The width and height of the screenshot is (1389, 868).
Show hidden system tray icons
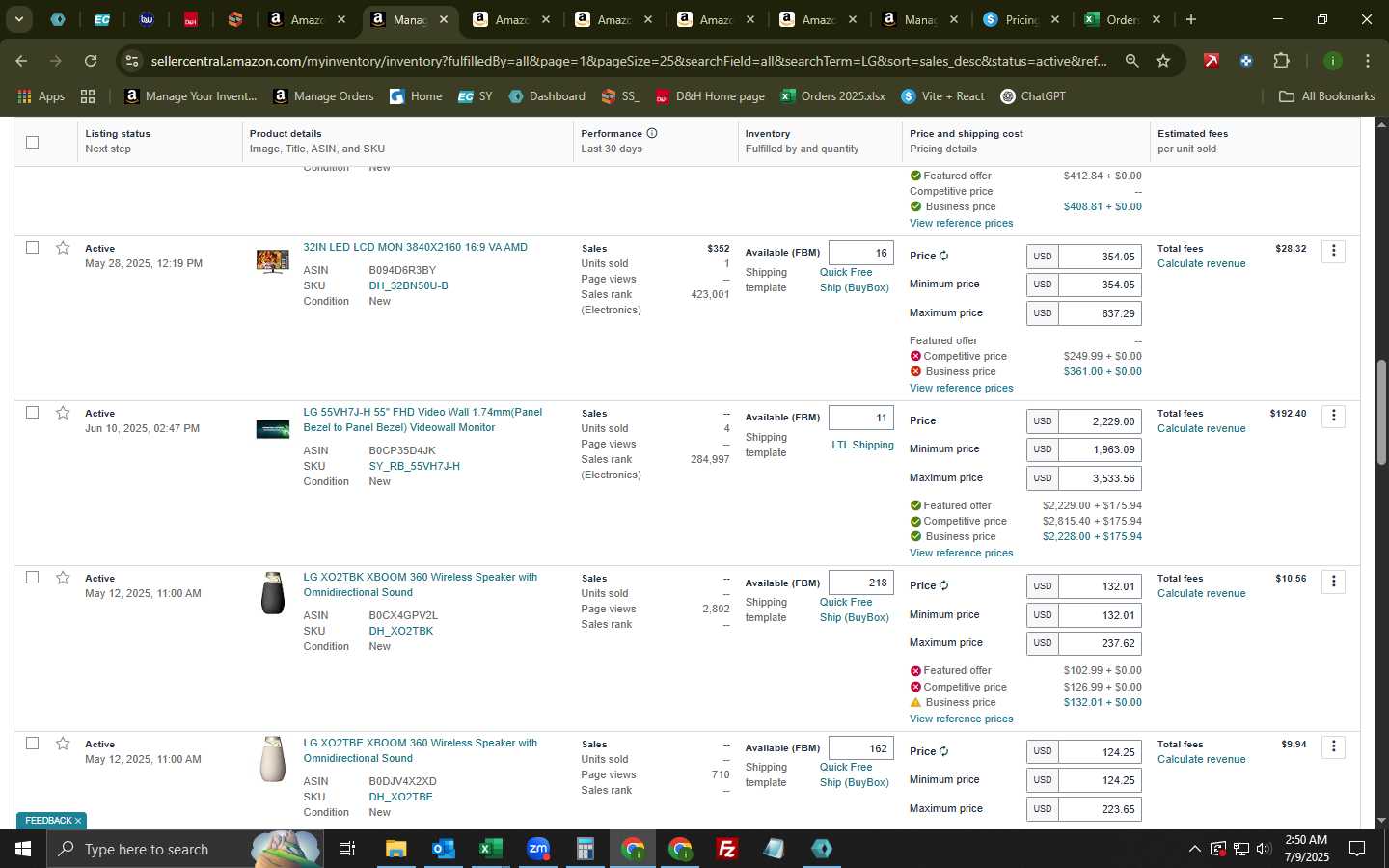1194,849
